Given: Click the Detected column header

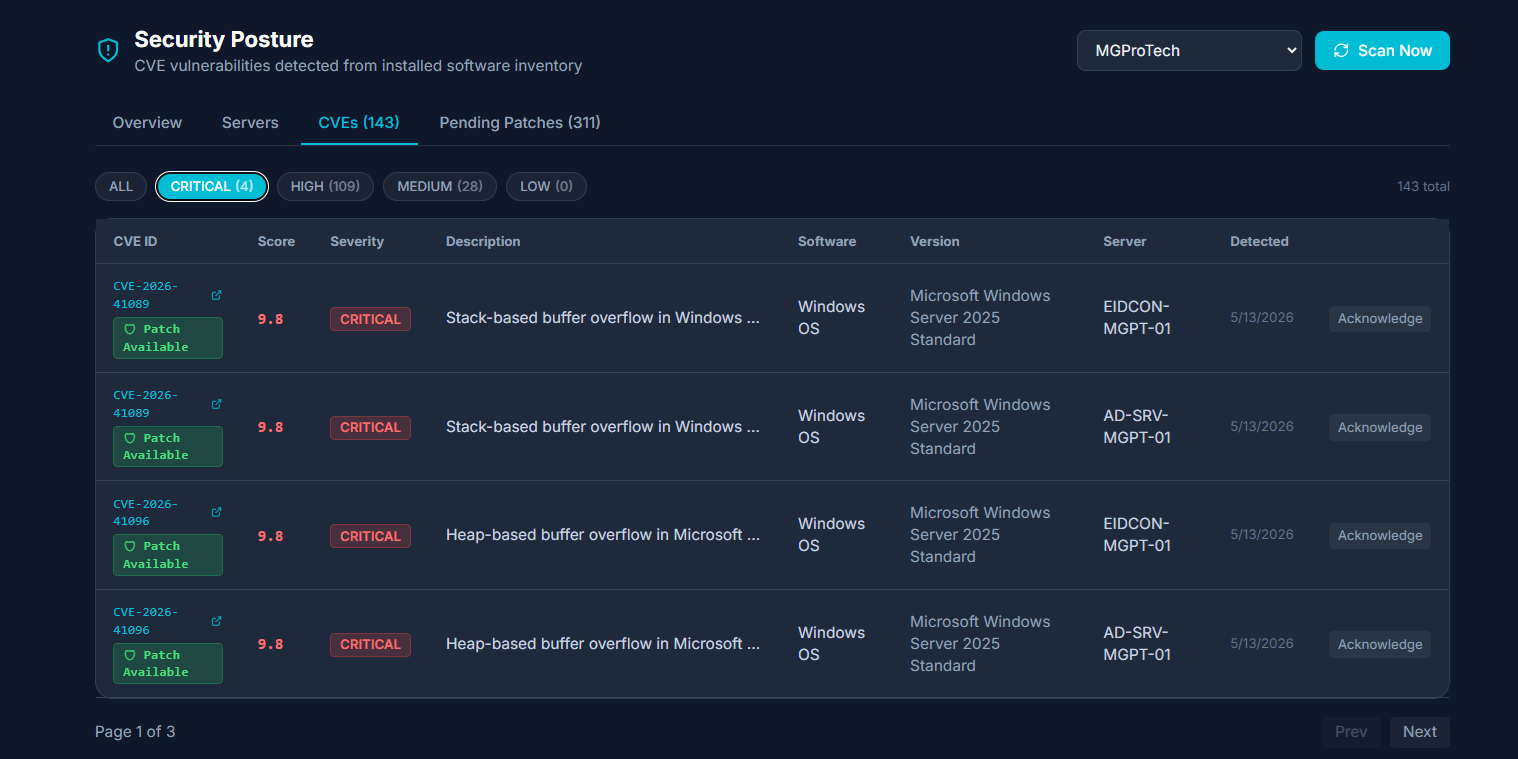Looking at the screenshot, I should click(x=1259, y=241).
